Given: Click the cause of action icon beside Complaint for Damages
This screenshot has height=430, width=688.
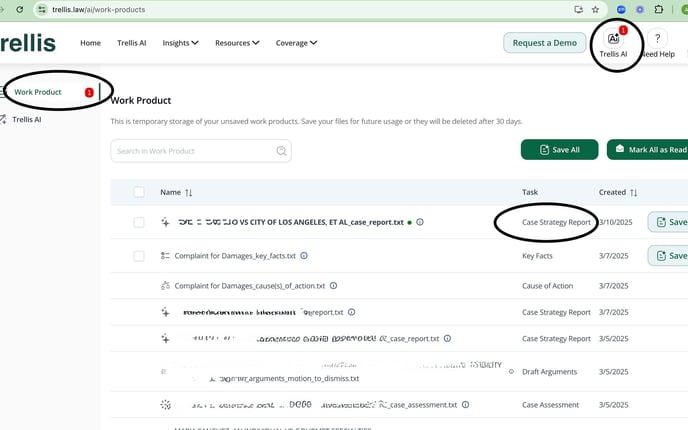Looking at the screenshot, I should (x=165, y=286).
